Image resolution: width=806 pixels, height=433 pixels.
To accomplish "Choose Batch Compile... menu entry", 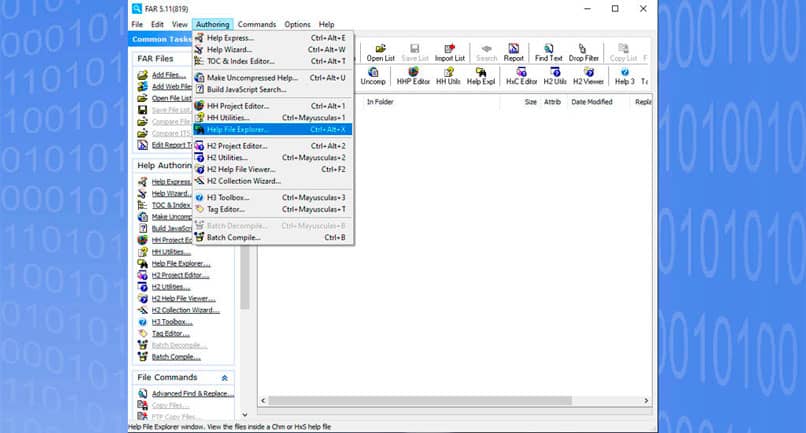I will click(272, 238).
